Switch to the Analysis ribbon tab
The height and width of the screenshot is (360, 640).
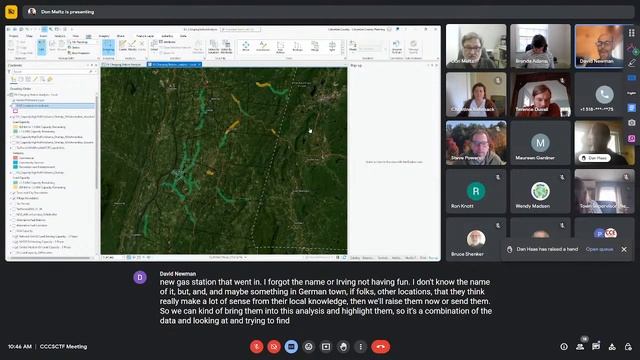(x=60, y=36)
